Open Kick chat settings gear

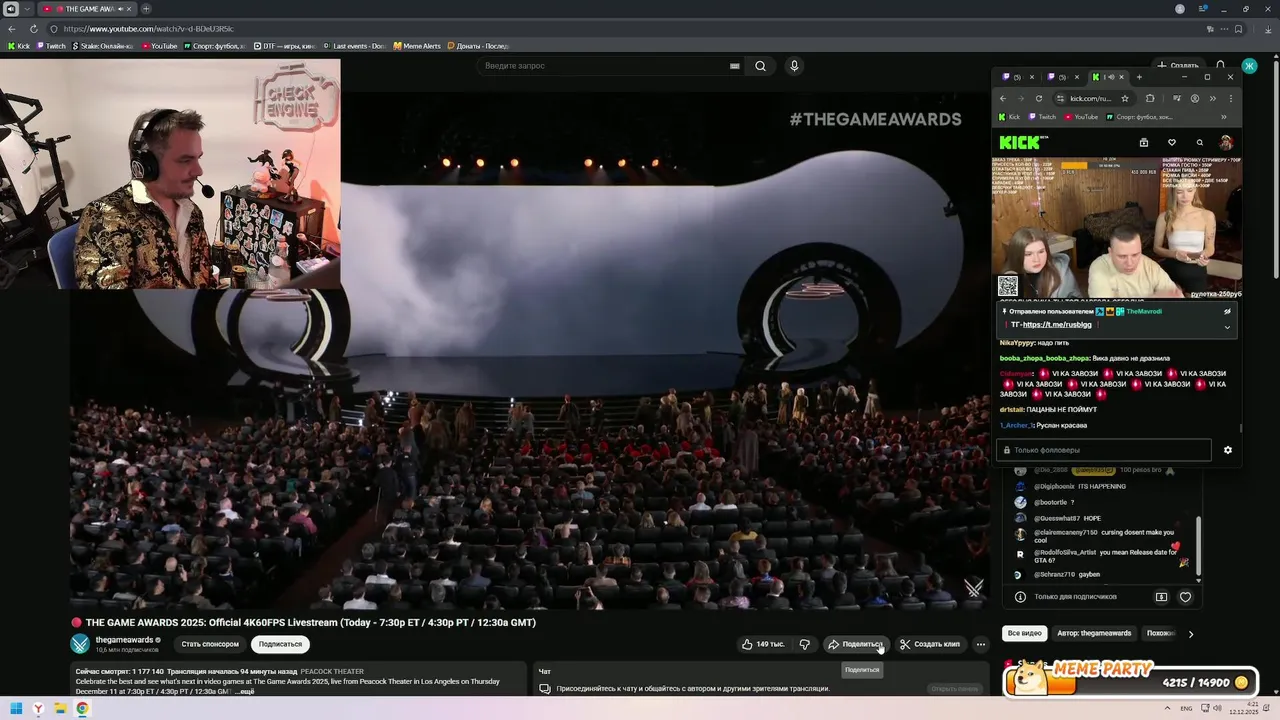tap(1228, 450)
